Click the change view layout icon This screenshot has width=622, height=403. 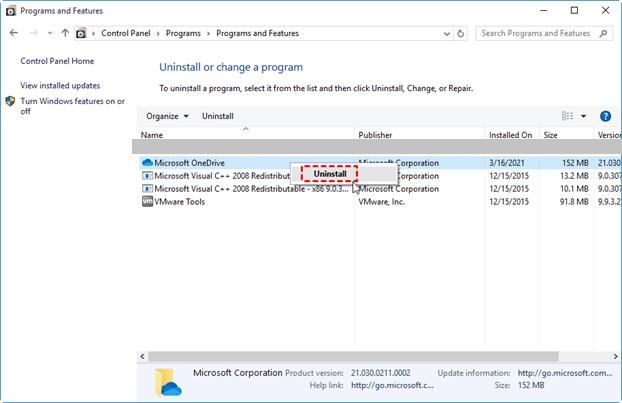click(x=567, y=116)
